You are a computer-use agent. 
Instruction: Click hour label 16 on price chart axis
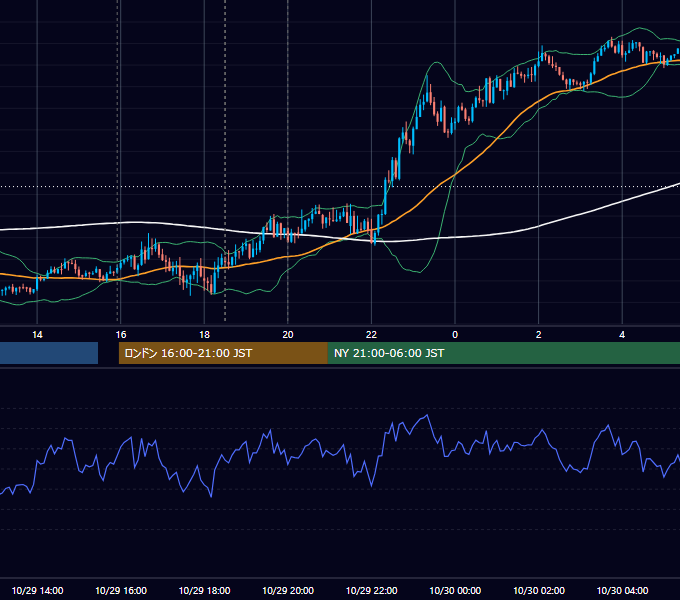(x=121, y=335)
